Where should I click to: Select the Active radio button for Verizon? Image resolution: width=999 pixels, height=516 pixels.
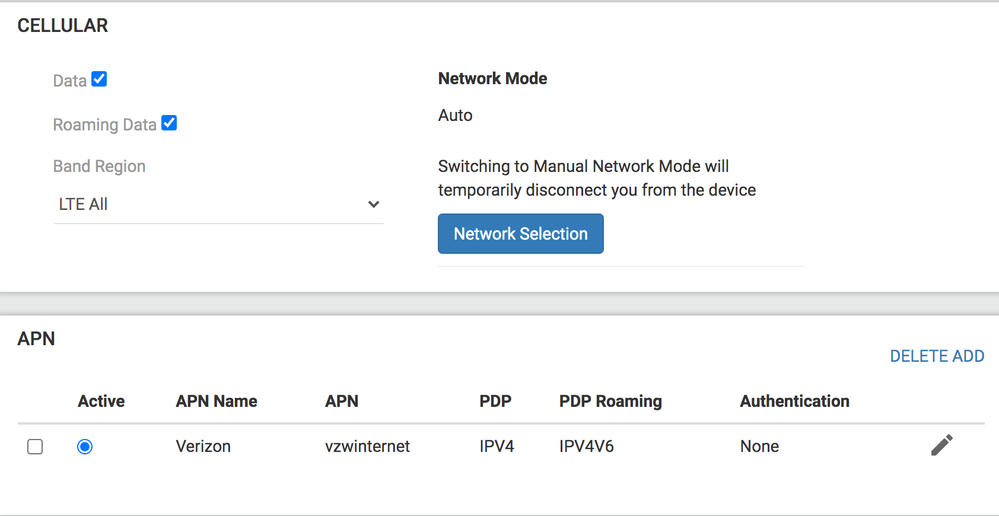85,447
